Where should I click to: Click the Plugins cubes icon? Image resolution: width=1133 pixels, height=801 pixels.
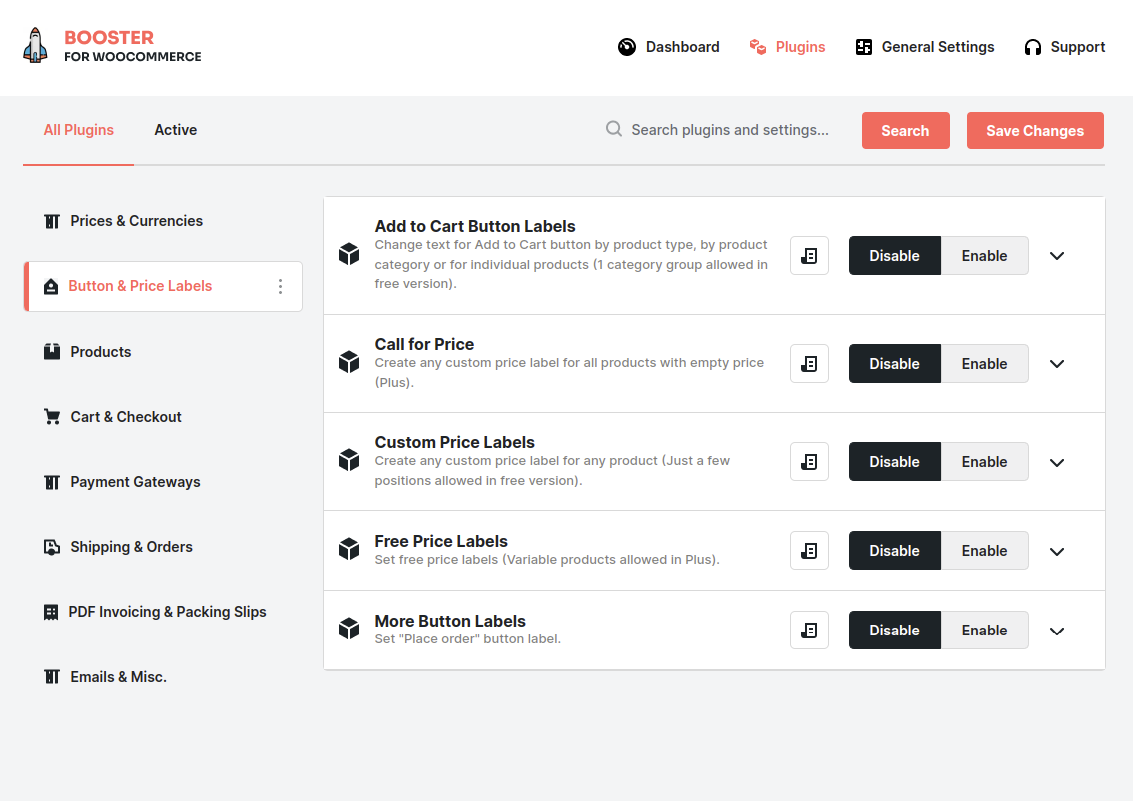pyautogui.click(x=757, y=47)
